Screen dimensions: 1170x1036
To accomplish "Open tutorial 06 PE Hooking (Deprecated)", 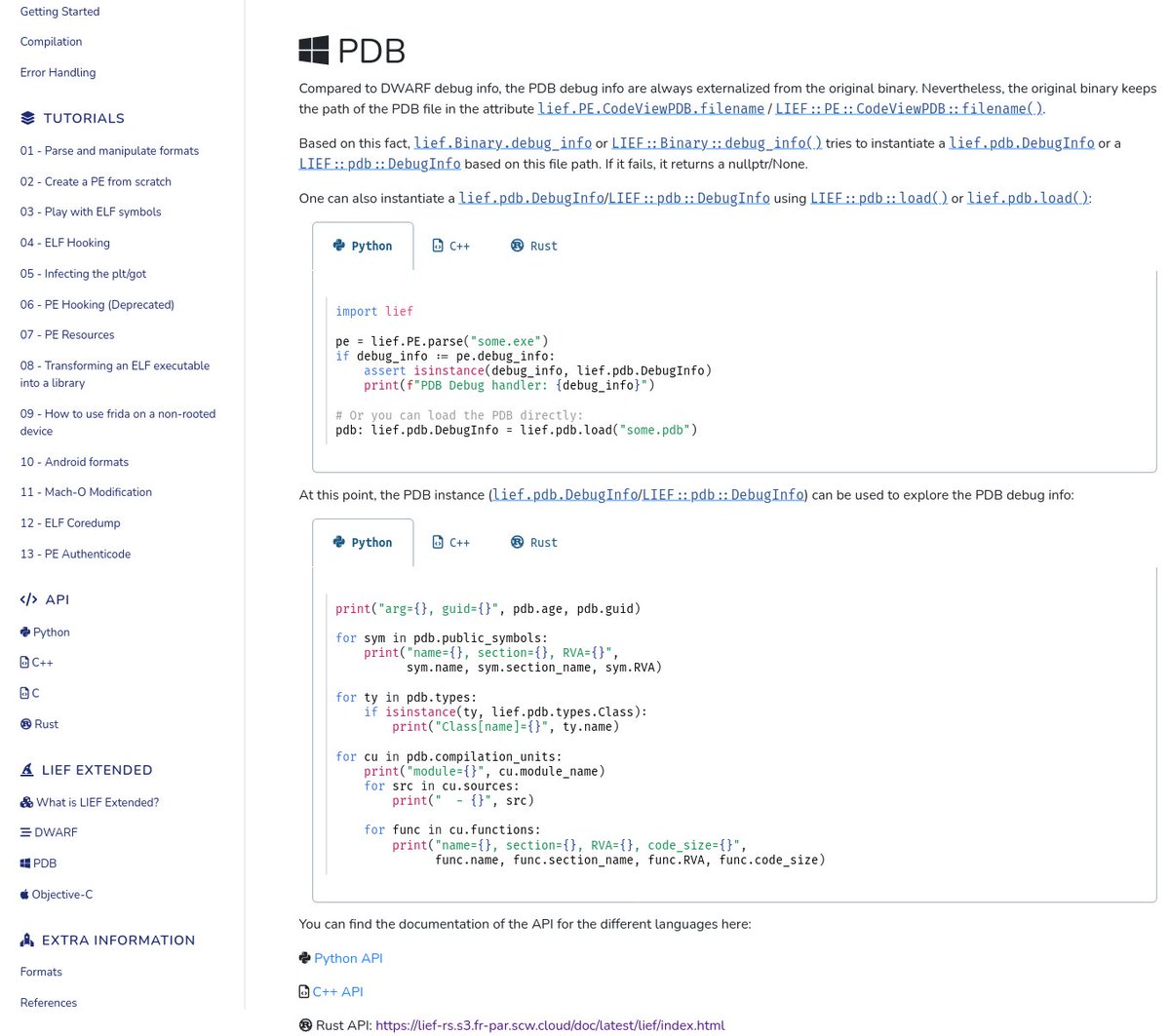I will tap(97, 304).
